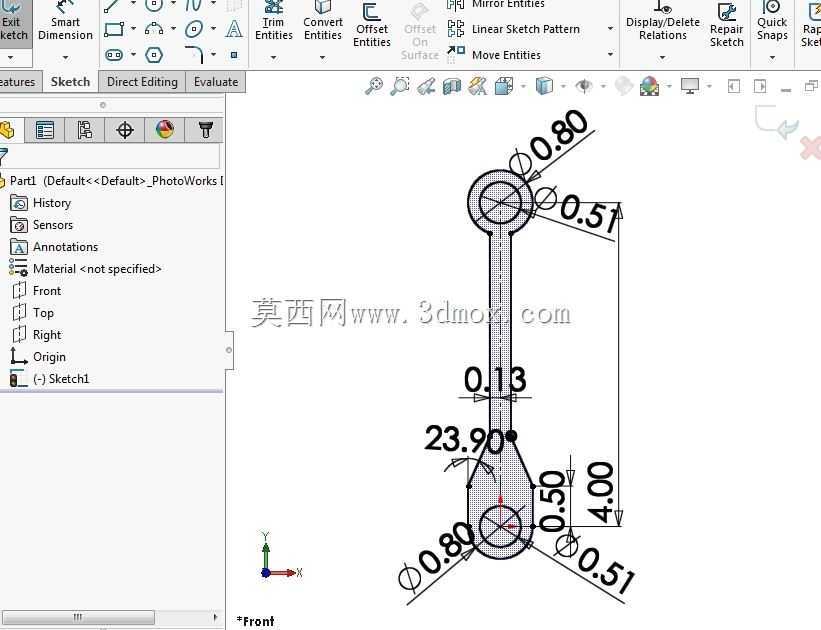Viewport: 821px width, 630px height.
Task: Click the Move Entities command
Action: 494,54
